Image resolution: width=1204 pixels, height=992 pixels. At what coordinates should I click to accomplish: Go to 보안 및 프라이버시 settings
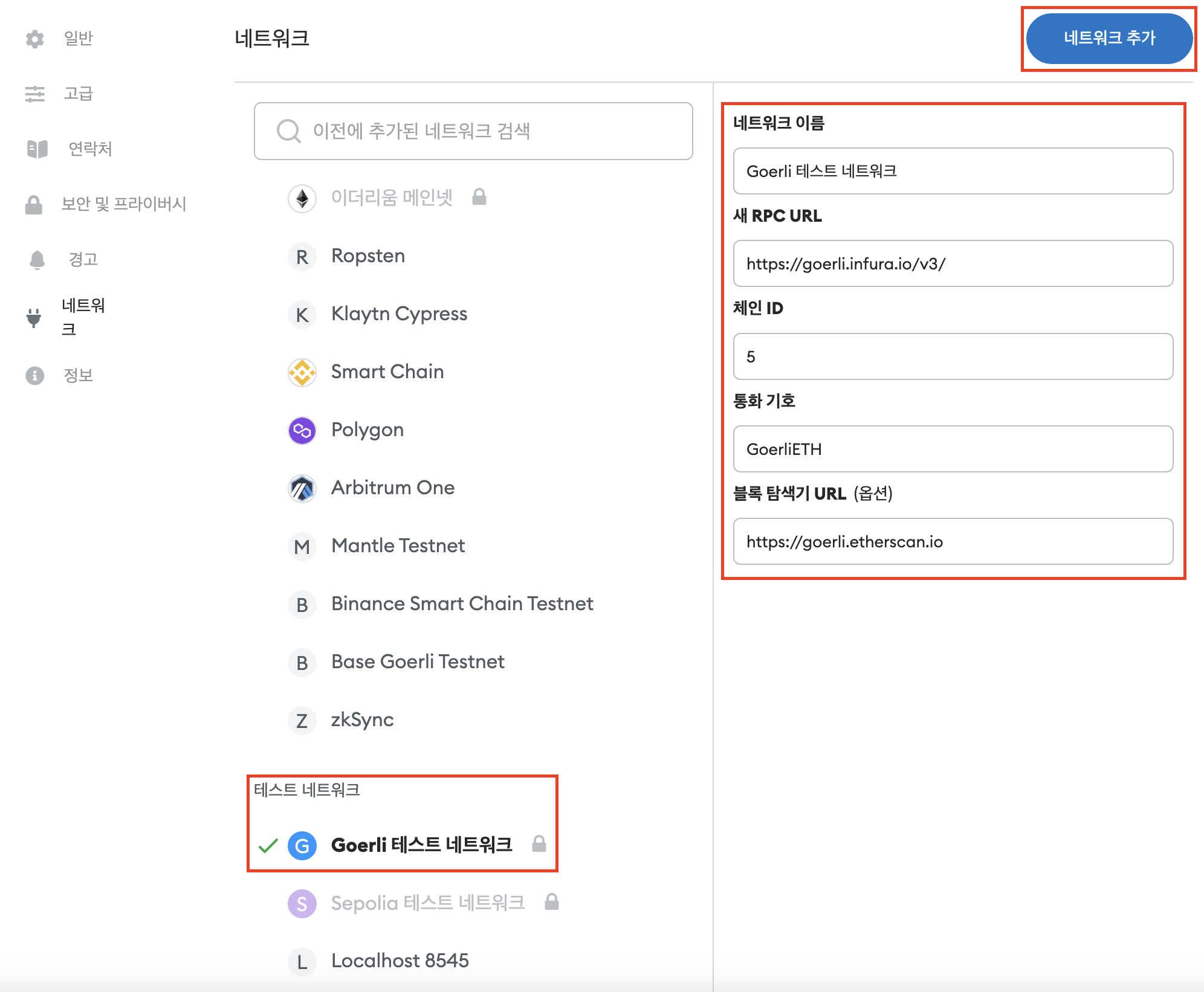pyautogui.click(x=123, y=204)
